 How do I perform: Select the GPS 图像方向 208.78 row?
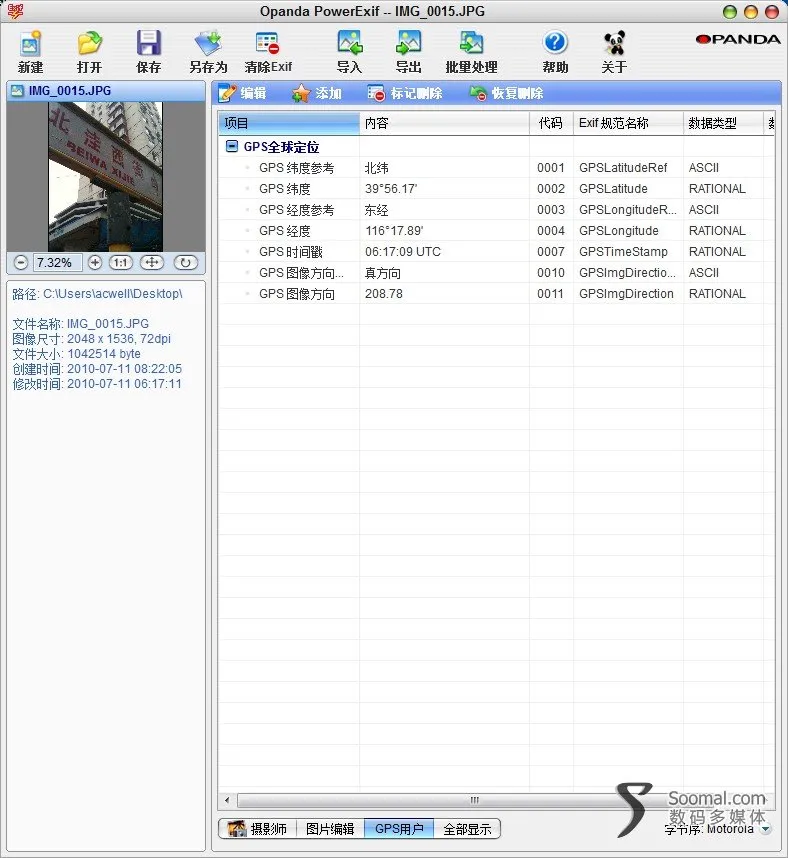pos(496,294)
